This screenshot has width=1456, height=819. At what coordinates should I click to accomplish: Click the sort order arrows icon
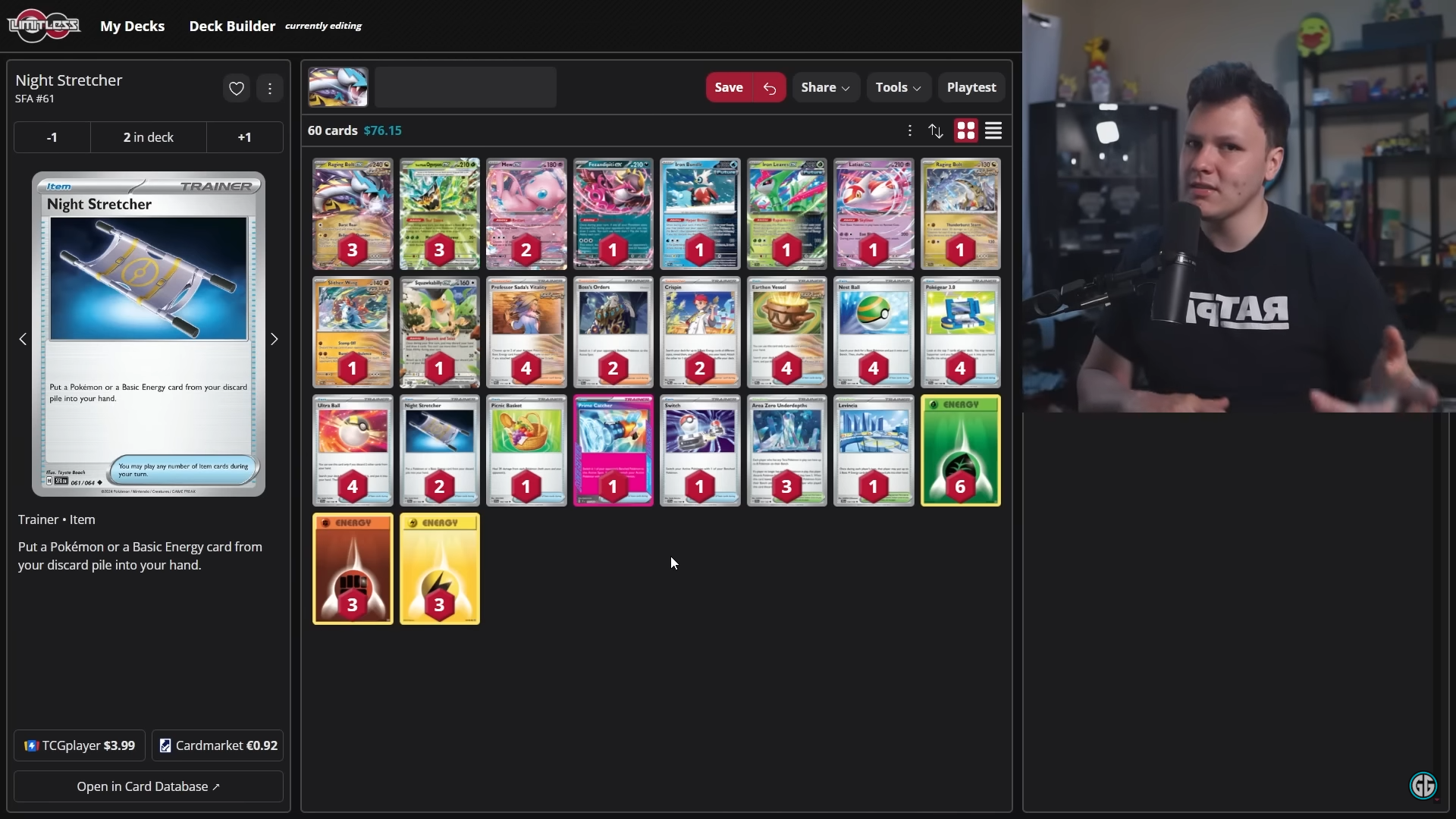[x=936, y=130]
